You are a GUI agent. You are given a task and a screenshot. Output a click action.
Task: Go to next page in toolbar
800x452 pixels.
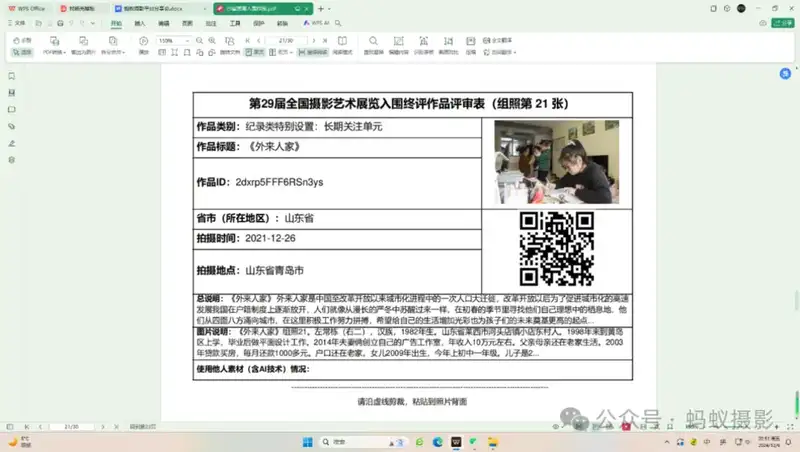pyautogui.click(x=313, y=40)
